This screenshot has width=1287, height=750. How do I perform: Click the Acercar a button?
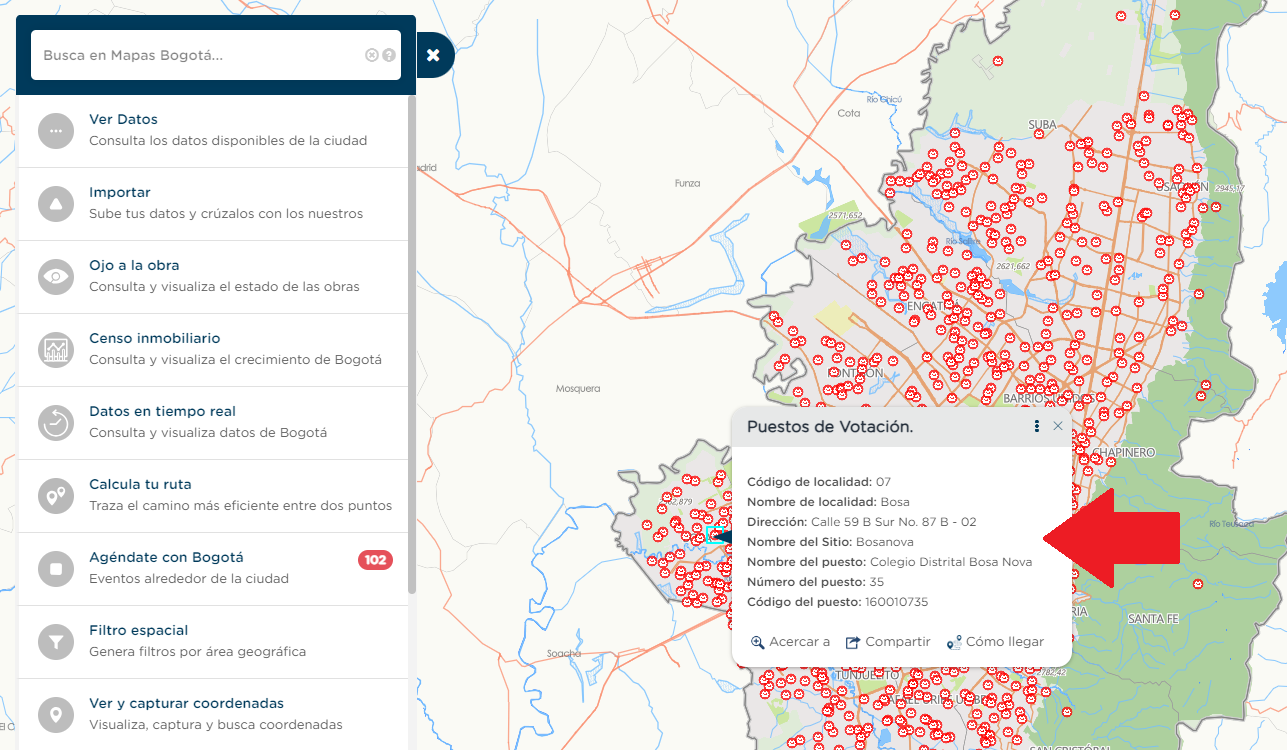point(789,641)
